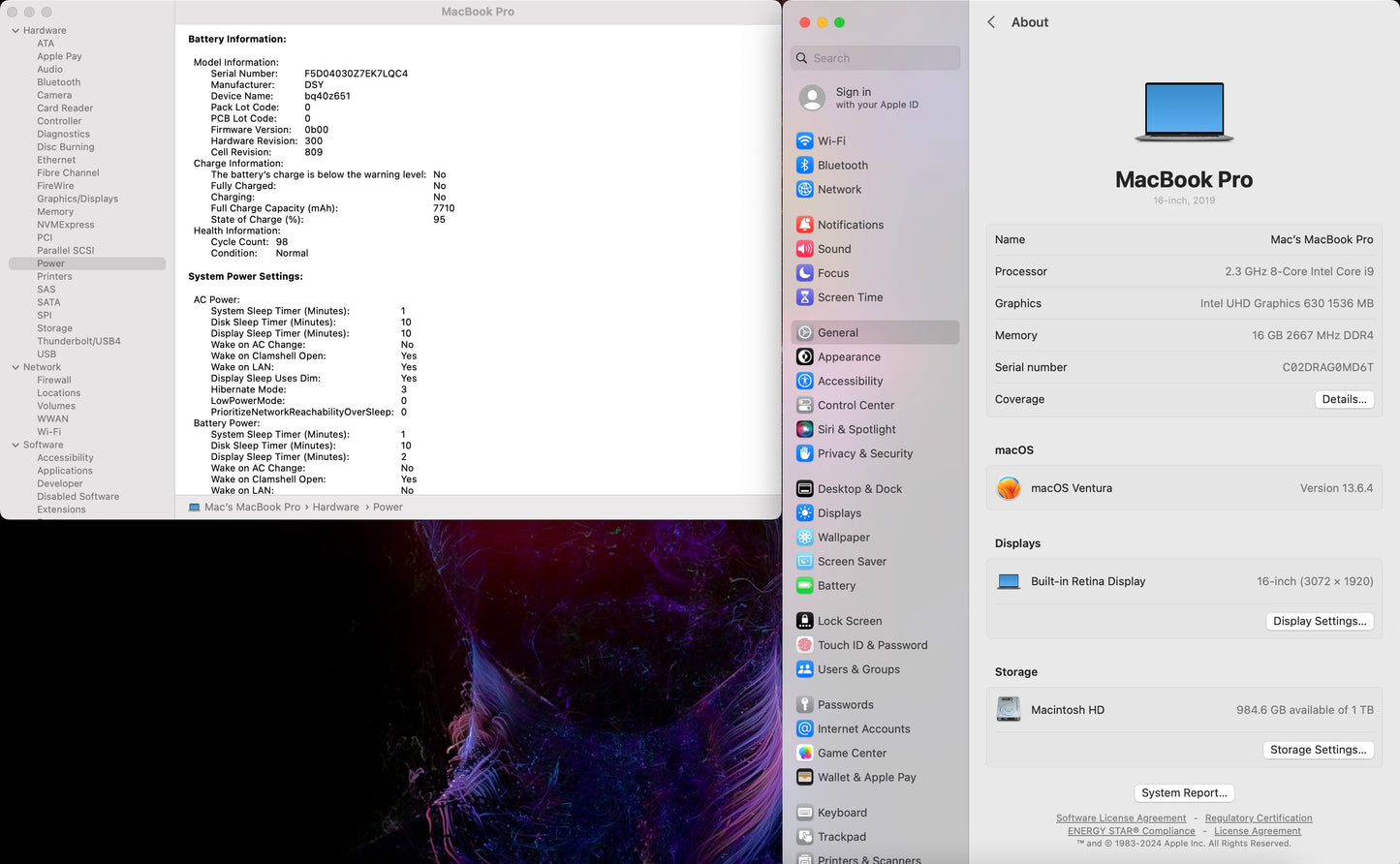
Task: Open Siri & Spotlight icon
Action: [804, 429]
